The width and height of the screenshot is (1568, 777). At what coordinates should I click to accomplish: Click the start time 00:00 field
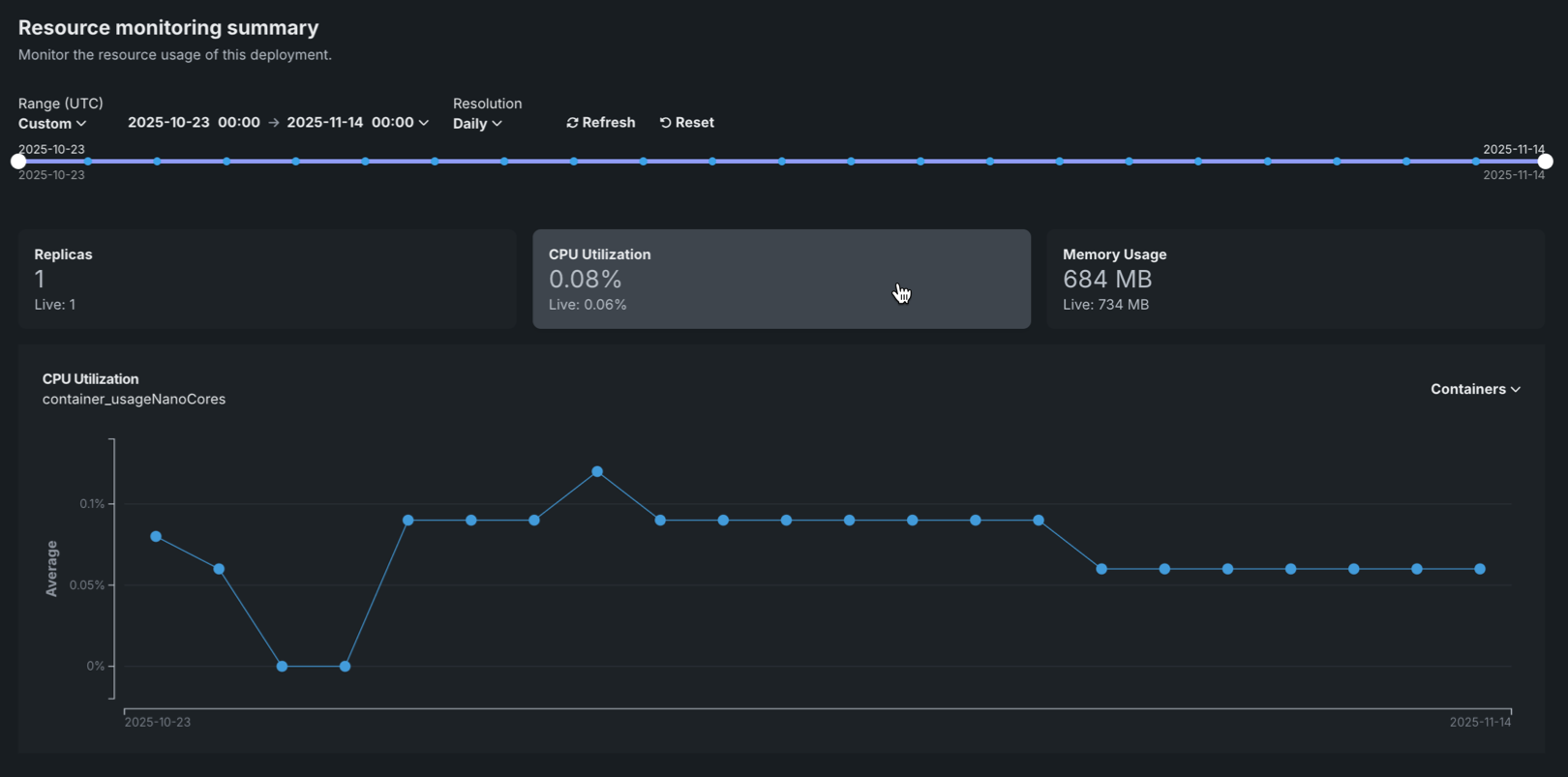point(239,123)
